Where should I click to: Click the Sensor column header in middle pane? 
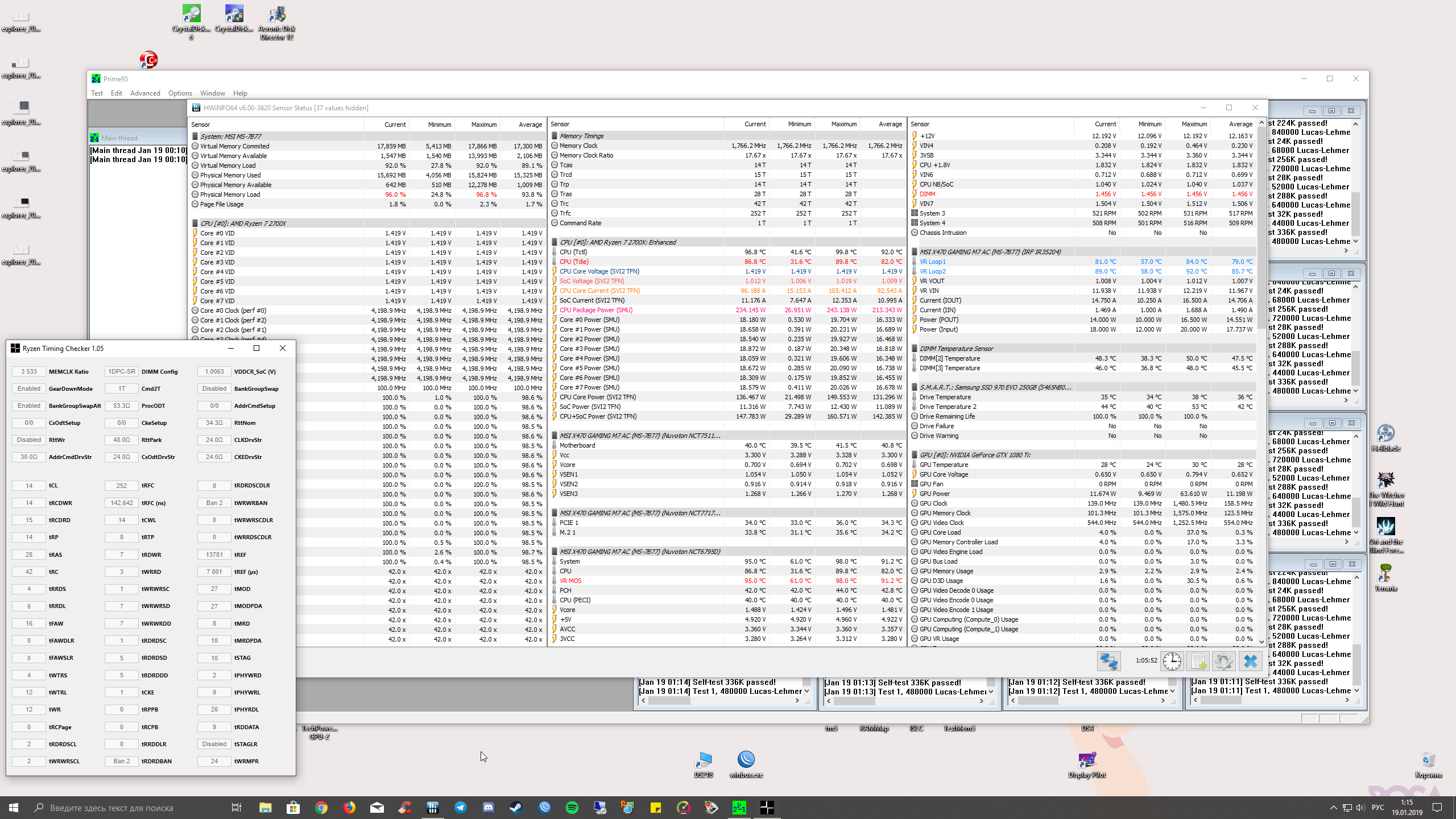pyautogui.click(x=560, y=124)
